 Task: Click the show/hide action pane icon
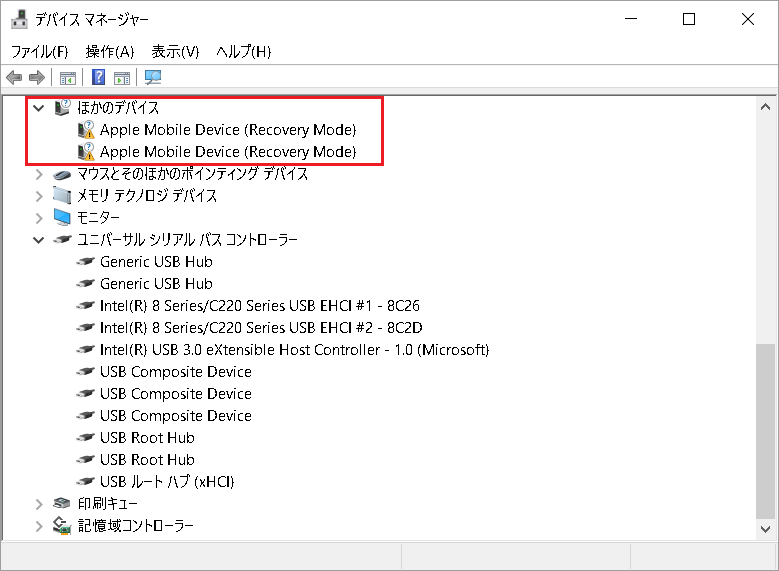point(122,78)
